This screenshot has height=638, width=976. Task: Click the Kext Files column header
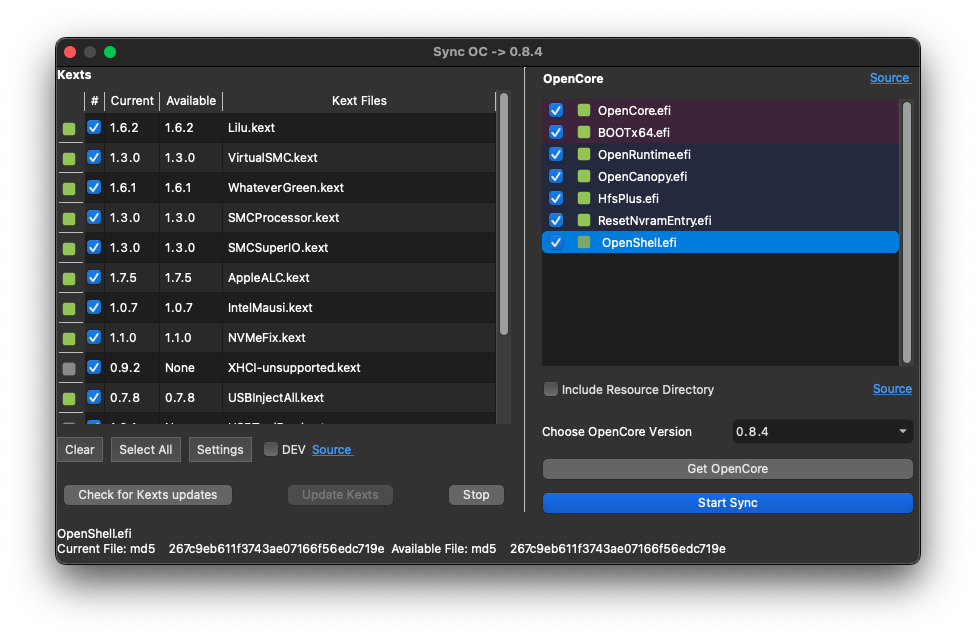point(359,101)
